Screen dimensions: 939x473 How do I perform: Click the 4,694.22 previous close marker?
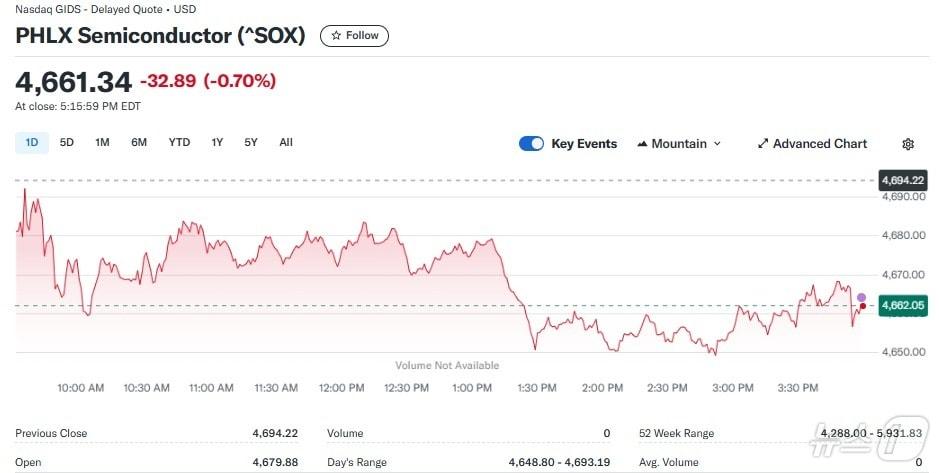[x=902, y=180]
